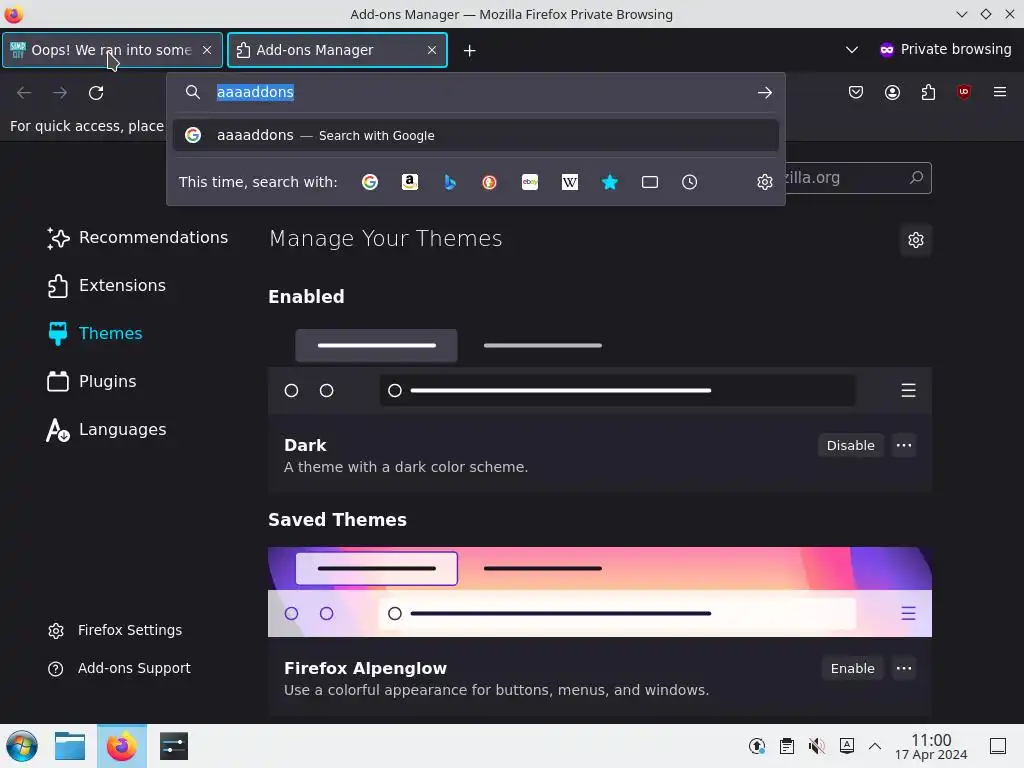
Task: Open the keyboard layout tray icon
Action: 846,746
